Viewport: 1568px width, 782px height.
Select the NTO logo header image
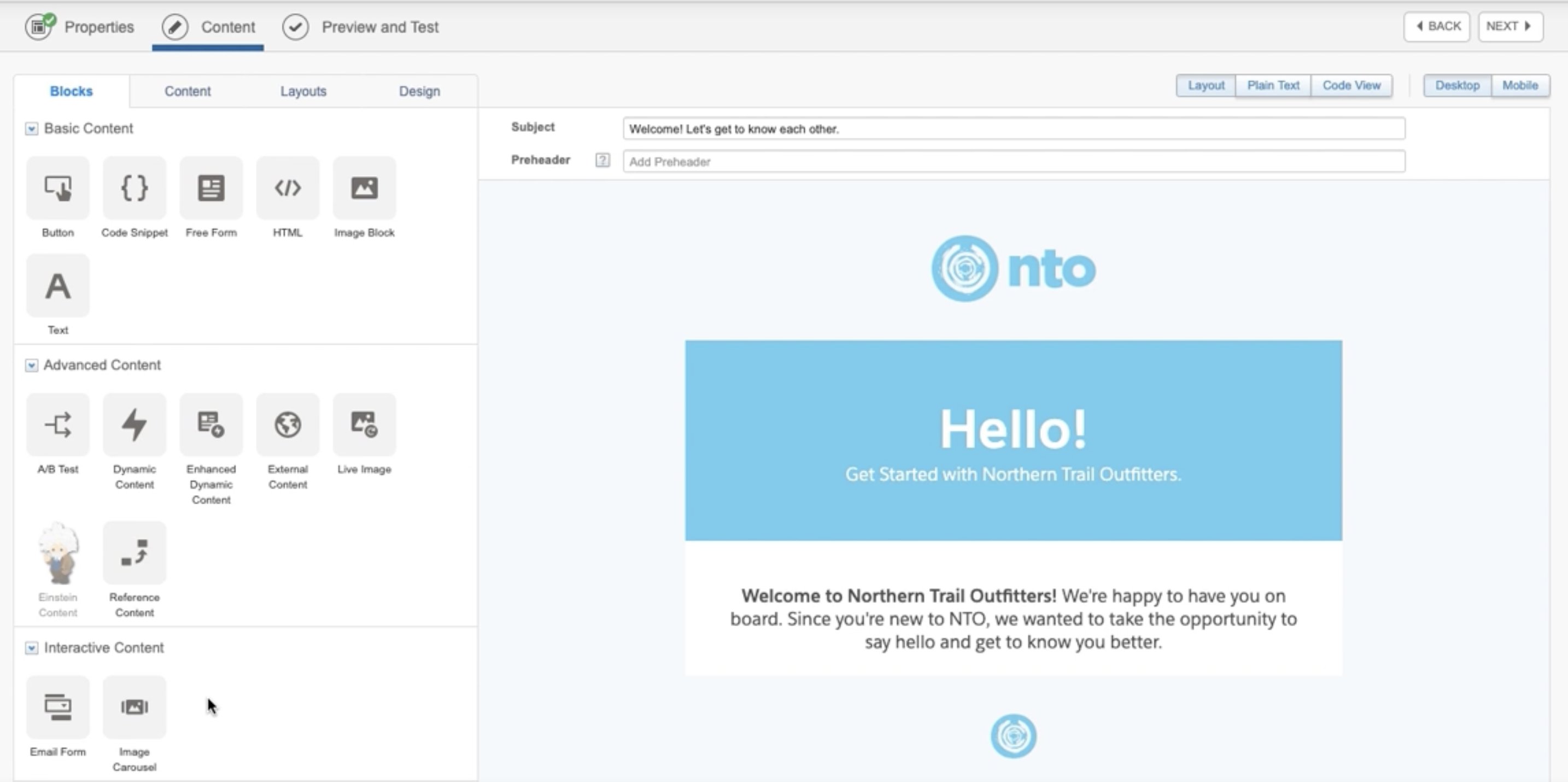pyautogui.click(x=1014, y=269)
